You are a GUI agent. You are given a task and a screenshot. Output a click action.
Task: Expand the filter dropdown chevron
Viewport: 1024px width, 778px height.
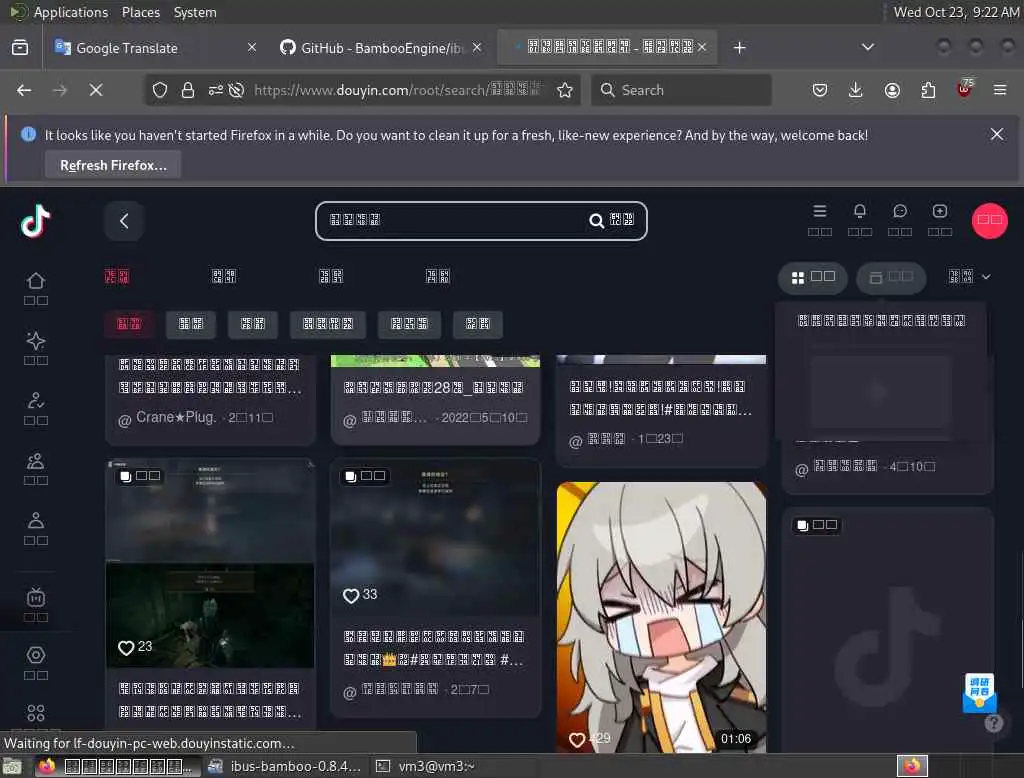pos(986,277)
